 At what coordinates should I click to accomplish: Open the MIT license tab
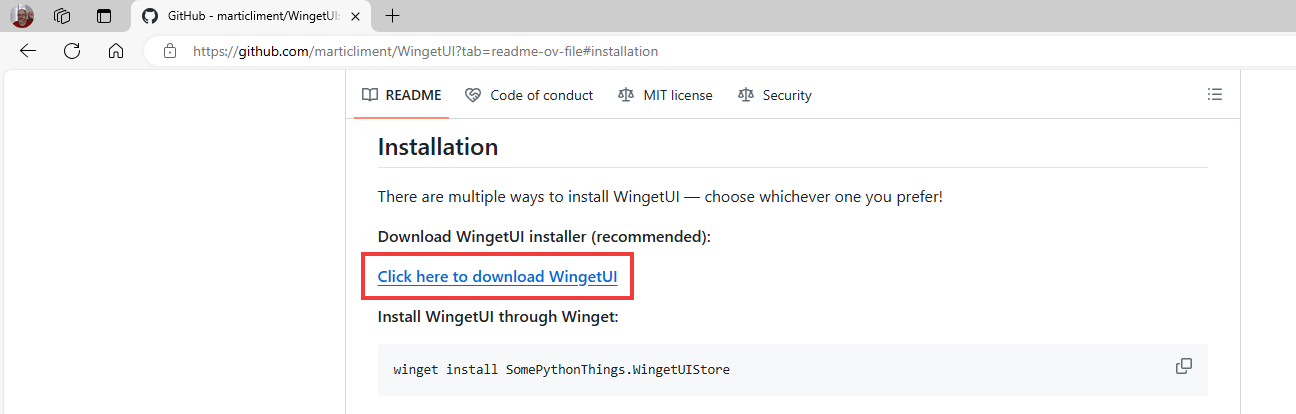665,95
